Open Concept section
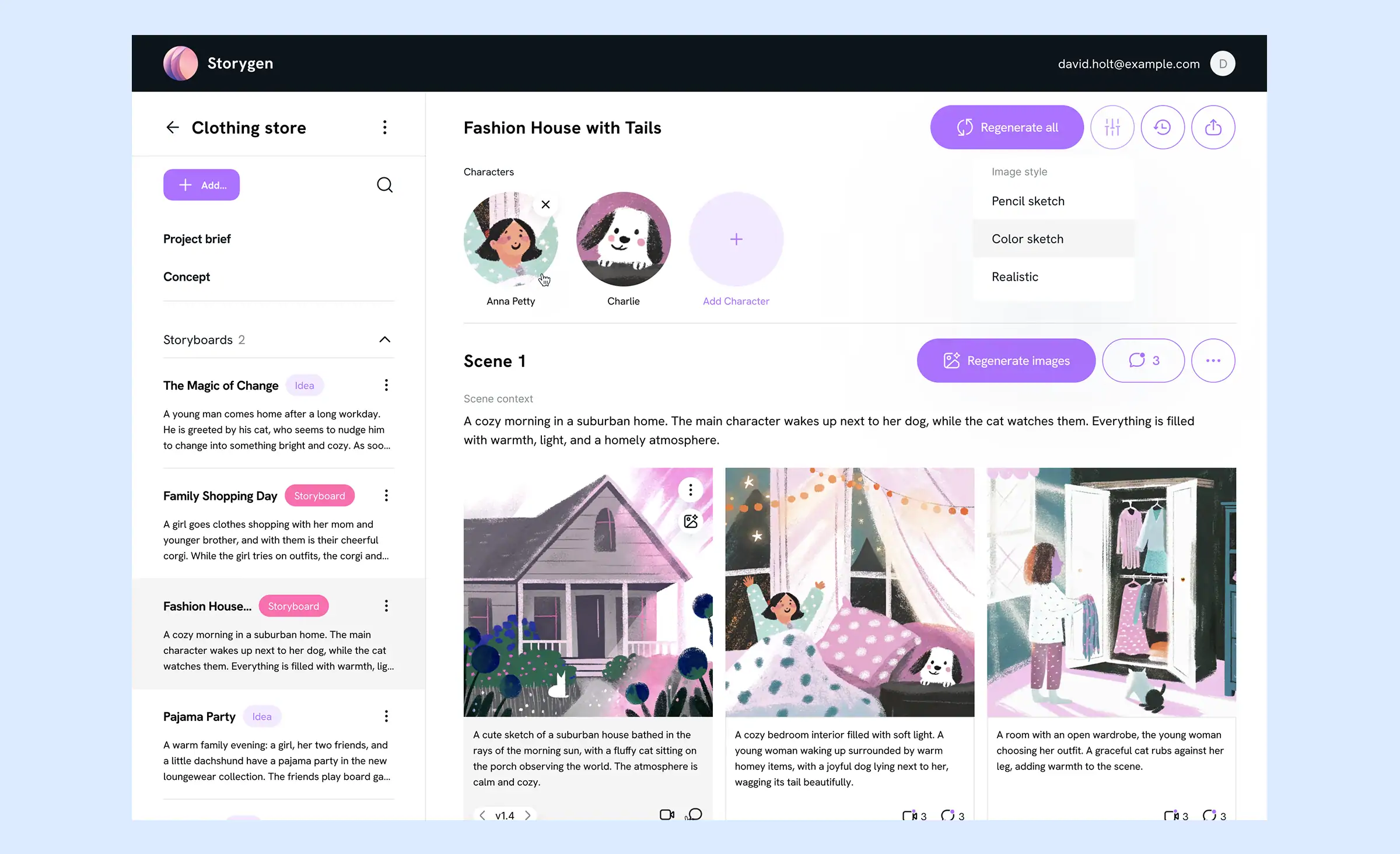The width and height of the screenshot is (1400, 854). [187, 276]
